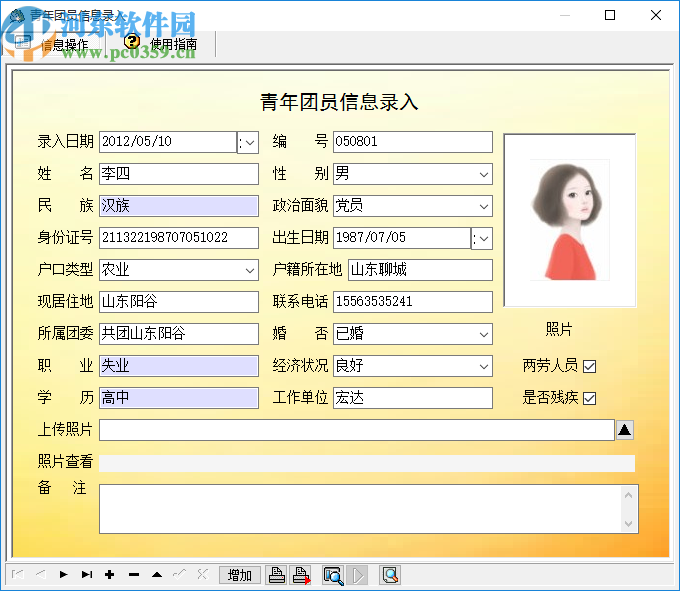Viewport: 680px width, 591px height.
Task: Click the 录入日期 date text 2012/05/10
Action: coord(137,141)
